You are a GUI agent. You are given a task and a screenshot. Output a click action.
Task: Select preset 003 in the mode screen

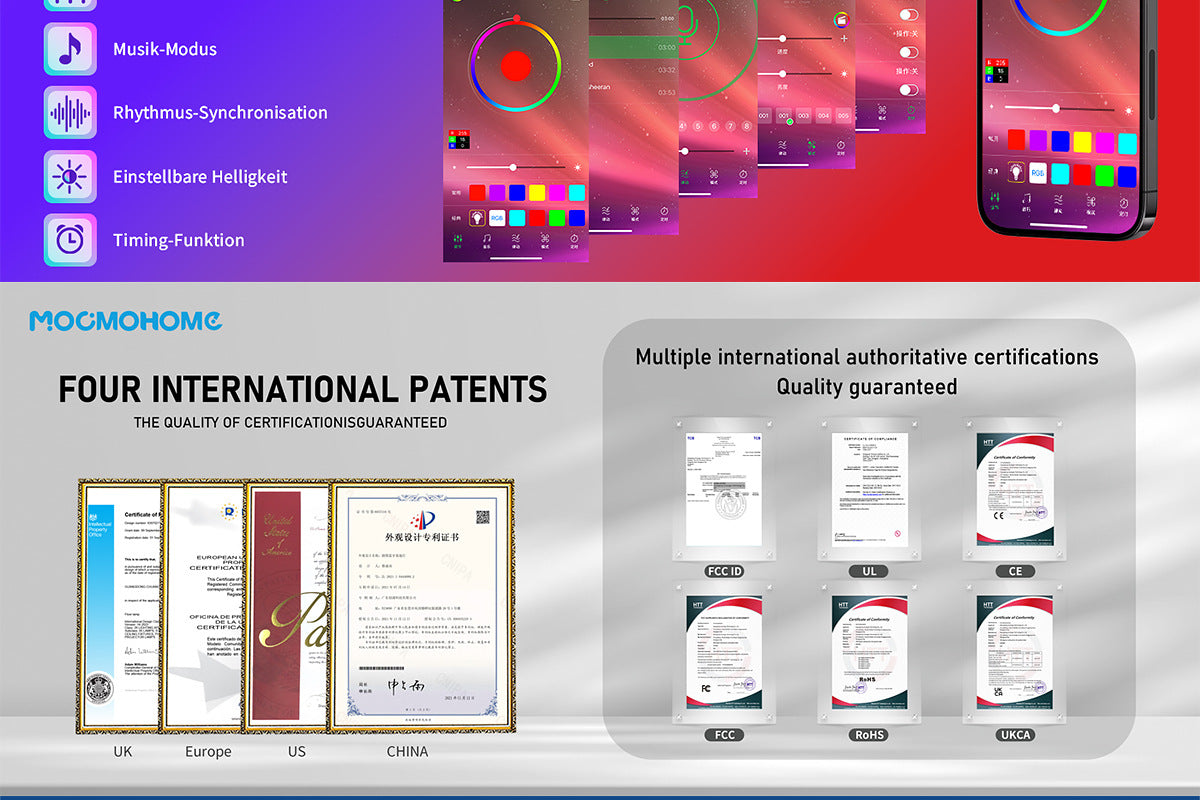[x=803, y=116]
